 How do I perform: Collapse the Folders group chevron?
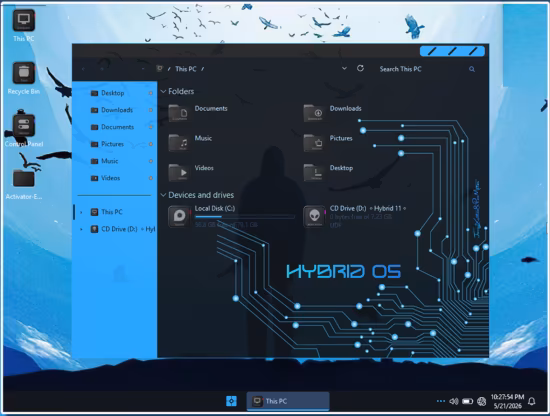[x=163, y=92]
